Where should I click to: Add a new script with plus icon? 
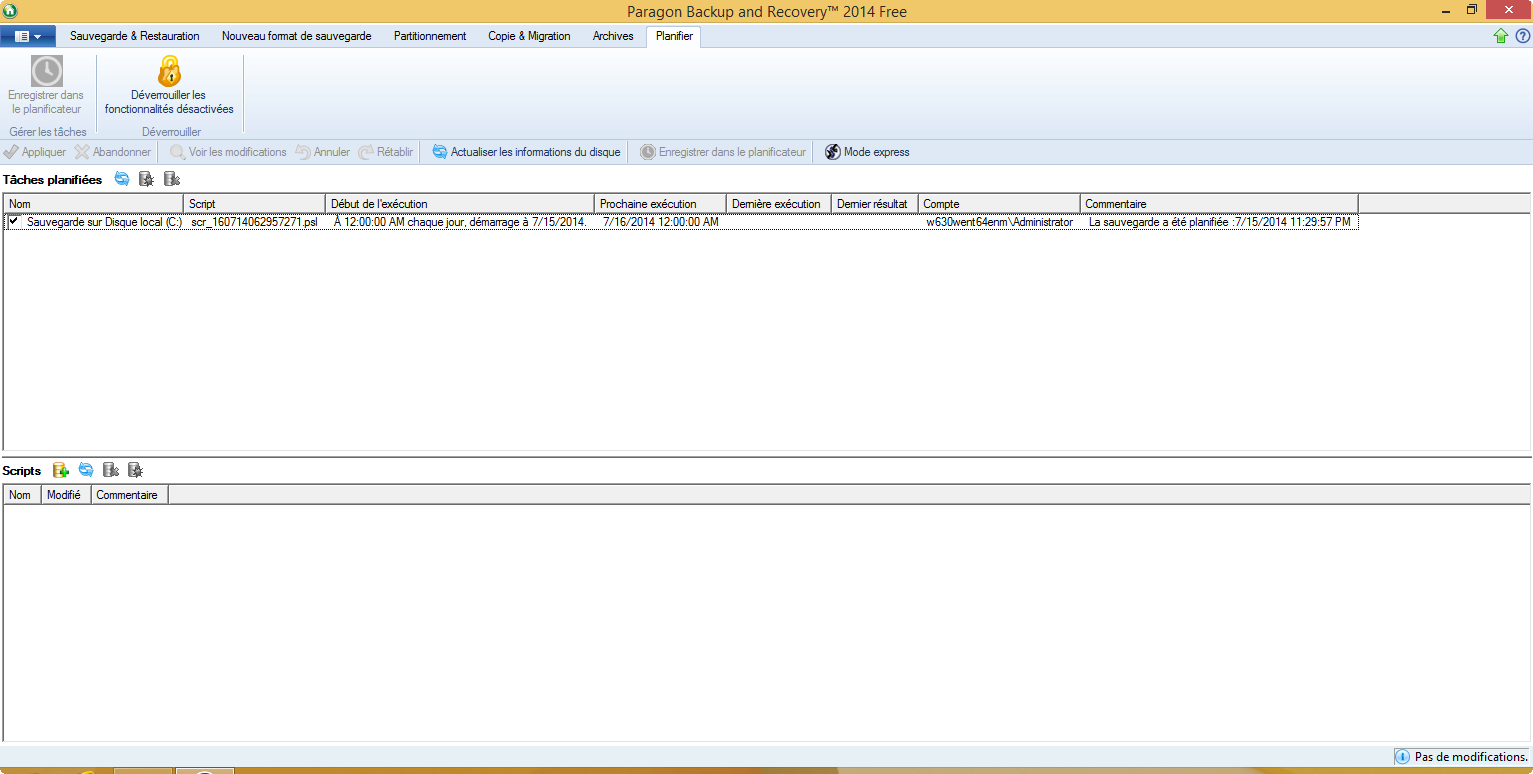click(x=61, y=470)
